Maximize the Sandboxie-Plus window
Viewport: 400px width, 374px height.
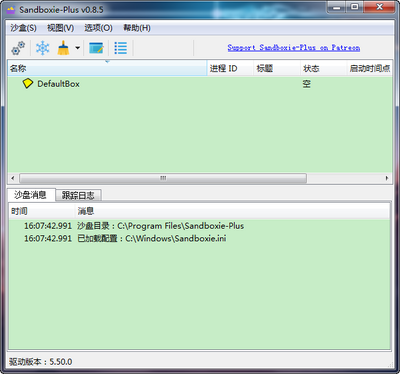point(355,7)
